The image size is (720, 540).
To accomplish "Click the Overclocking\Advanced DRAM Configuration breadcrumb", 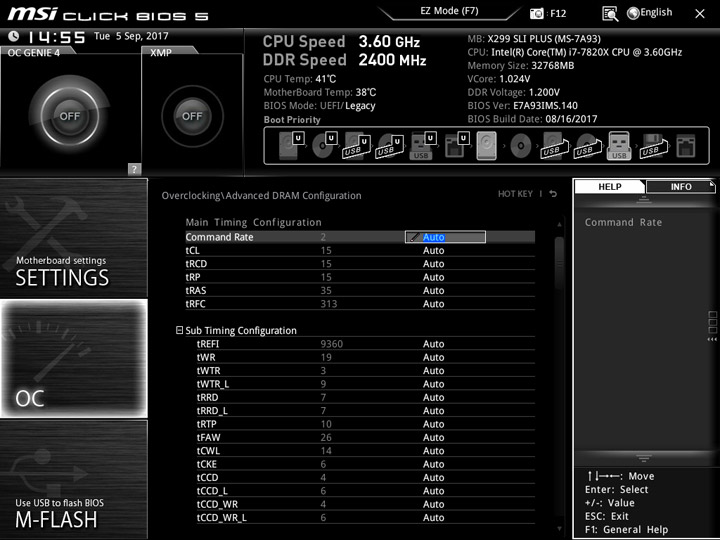I will (261, 196).
